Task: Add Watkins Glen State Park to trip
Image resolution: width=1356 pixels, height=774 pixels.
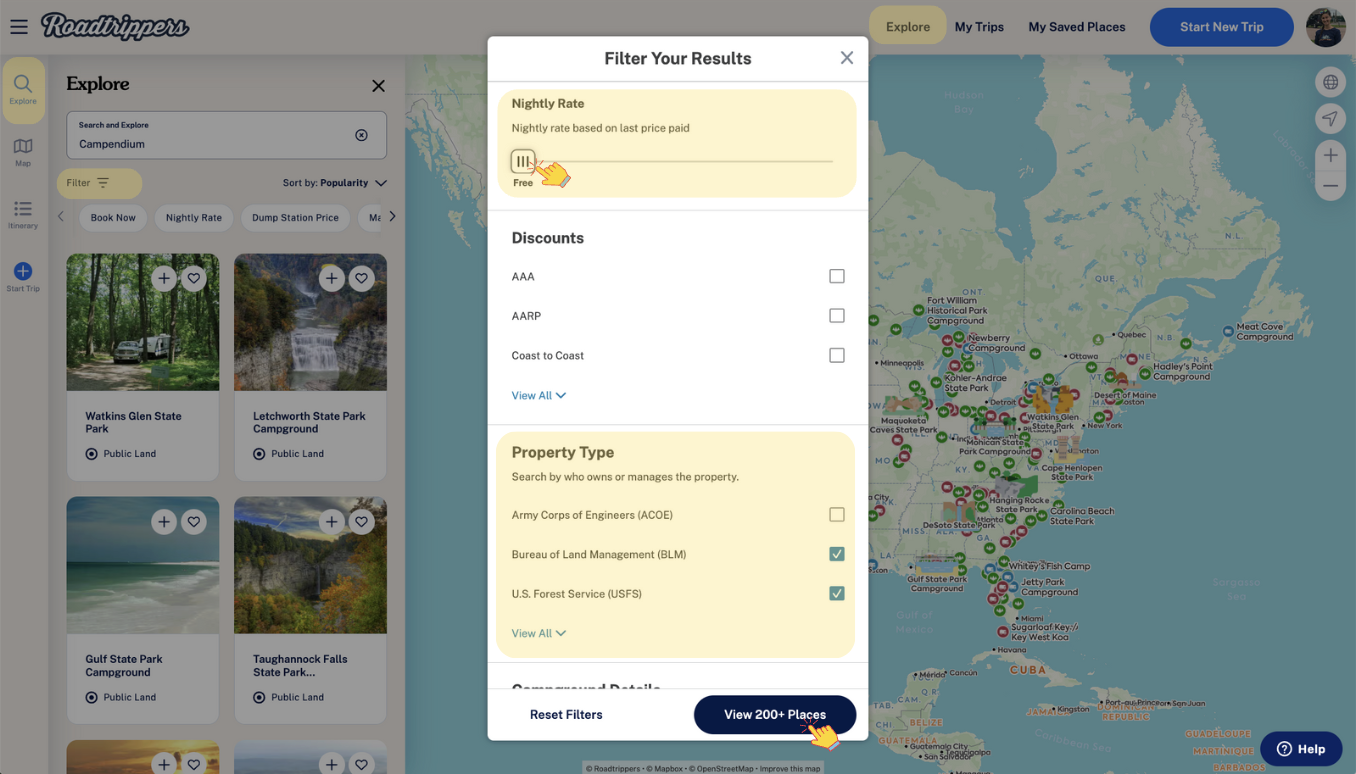Action: pyautogui.click(x=164, y=279)
